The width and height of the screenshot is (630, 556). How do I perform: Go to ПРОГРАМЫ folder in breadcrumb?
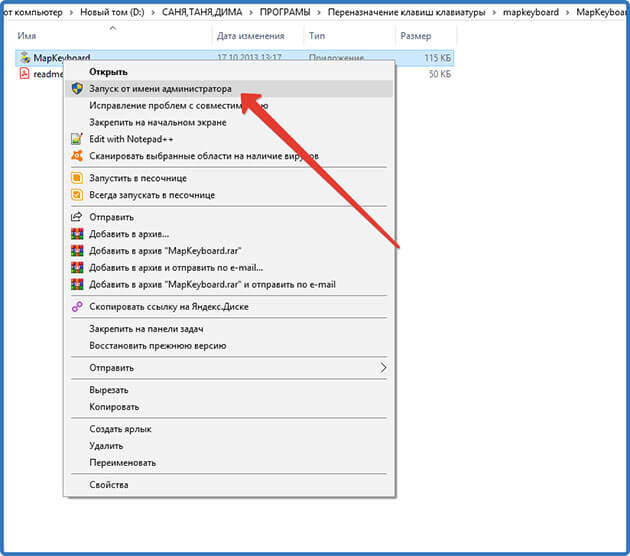[x=285, y=12]
